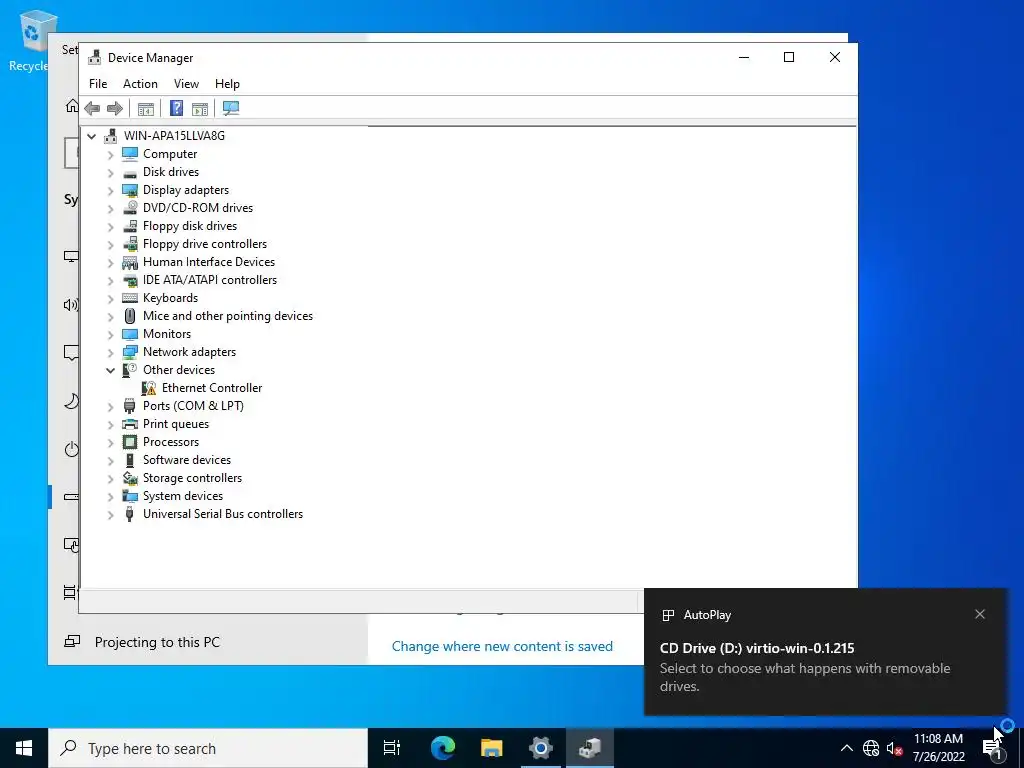Click the muted speaker tray icon

click(894, 748)
